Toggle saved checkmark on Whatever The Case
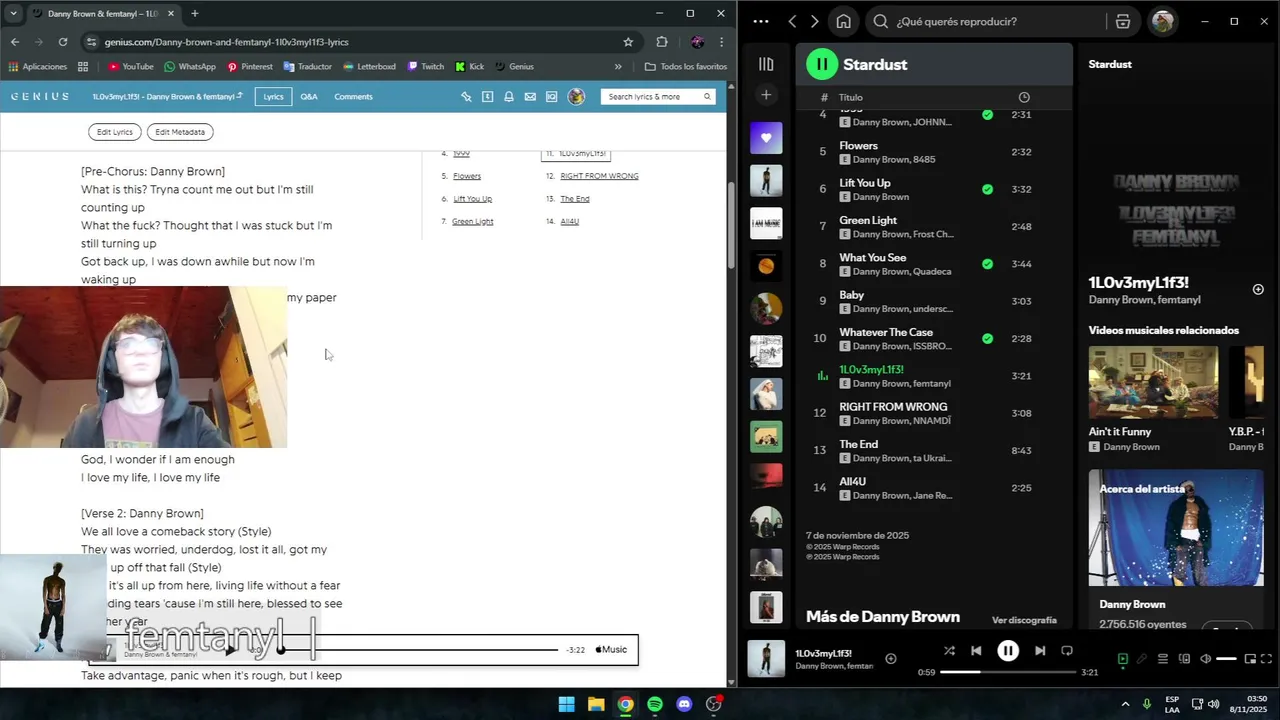This screenshot has height=720, width=1280. (x=987, y=339)
